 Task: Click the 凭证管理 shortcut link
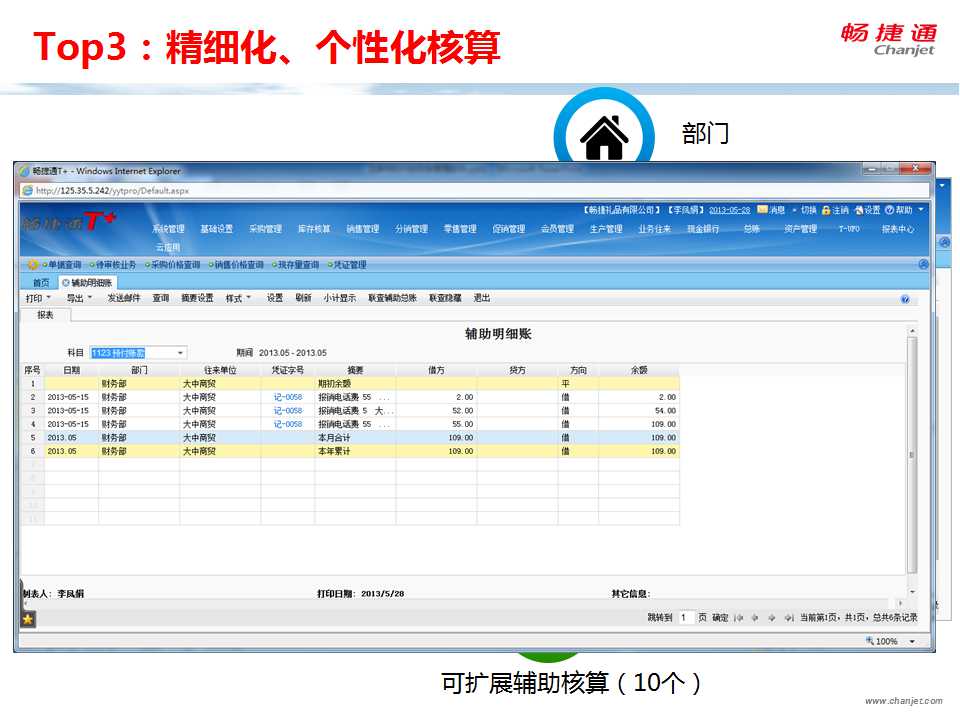tap(348, 265)
